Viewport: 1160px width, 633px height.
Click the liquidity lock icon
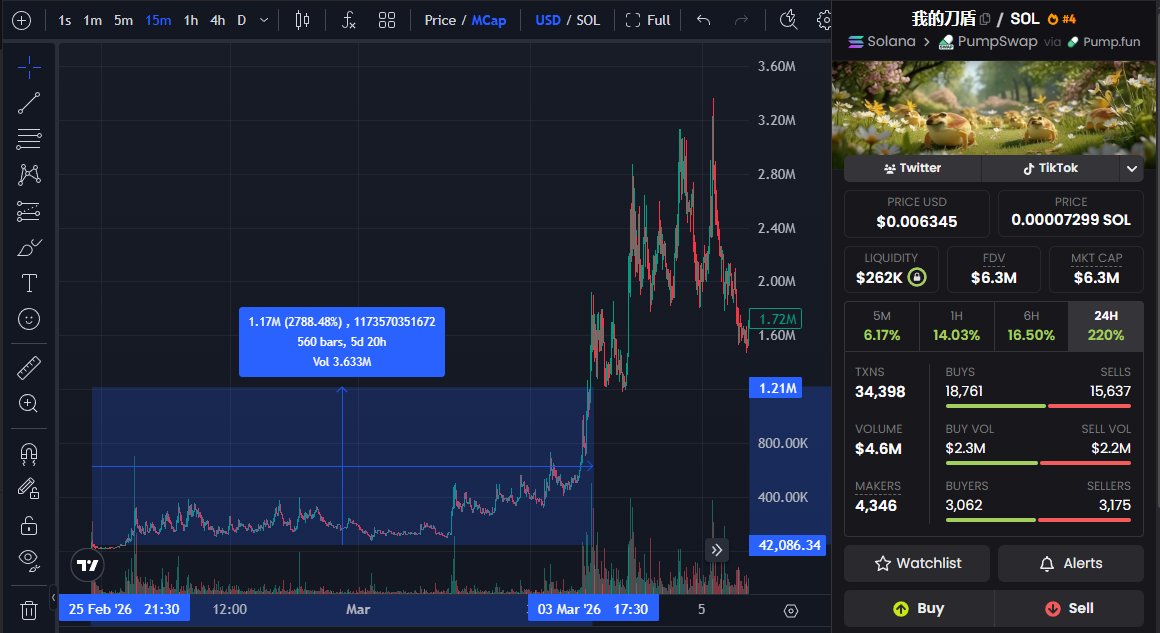[917, 278]
